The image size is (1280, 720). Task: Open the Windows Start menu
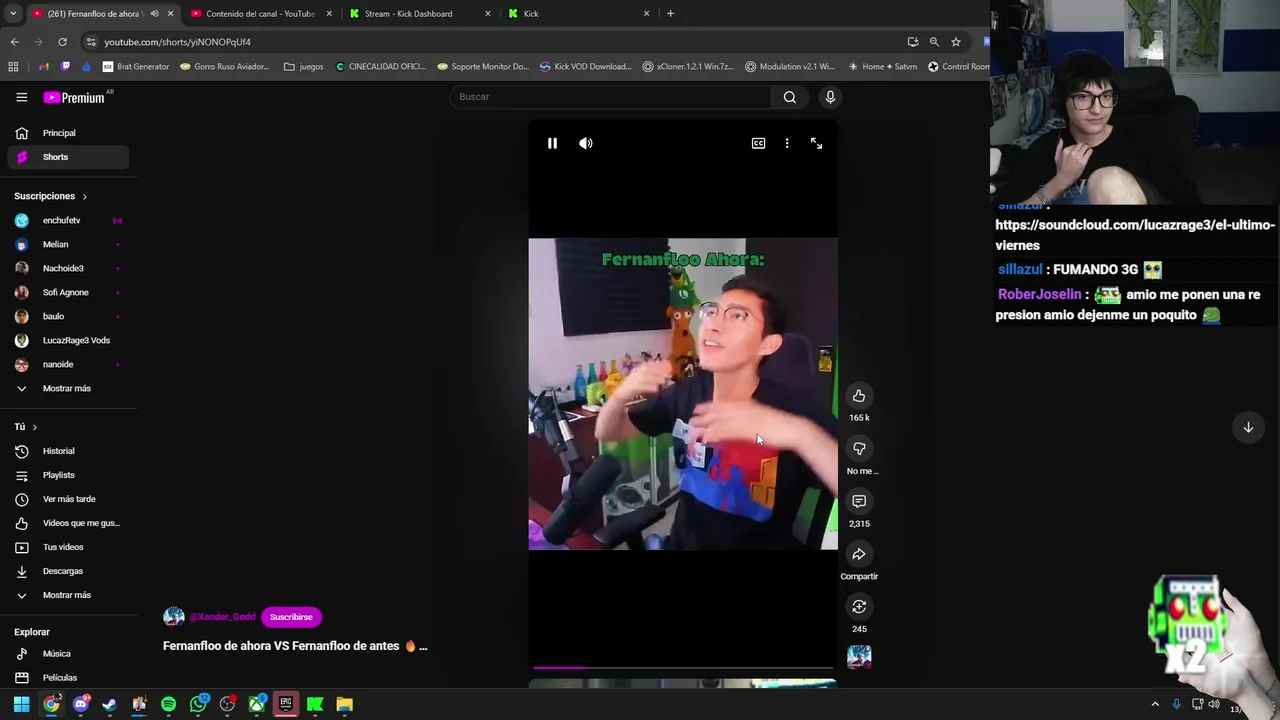pos(21,704)
